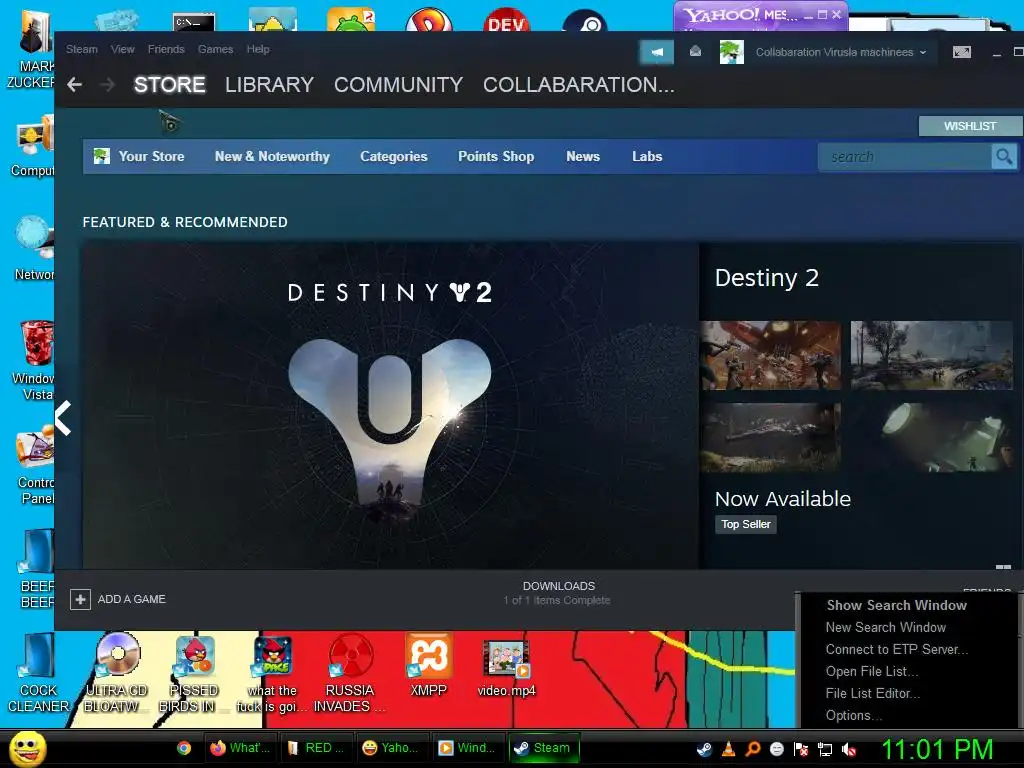Select File List Editor... menu entry
This screenshot has height=768, width=1024.
pyautogui.click(x=872, y=694)
